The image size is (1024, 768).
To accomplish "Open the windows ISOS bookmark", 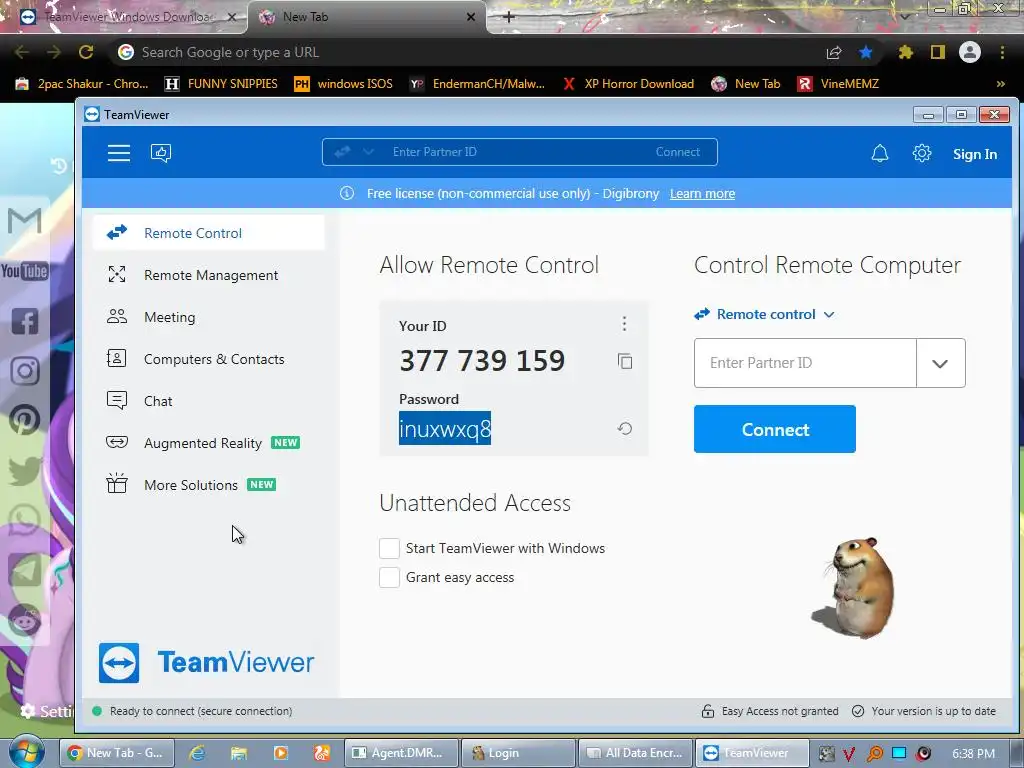I will point(344,84).
